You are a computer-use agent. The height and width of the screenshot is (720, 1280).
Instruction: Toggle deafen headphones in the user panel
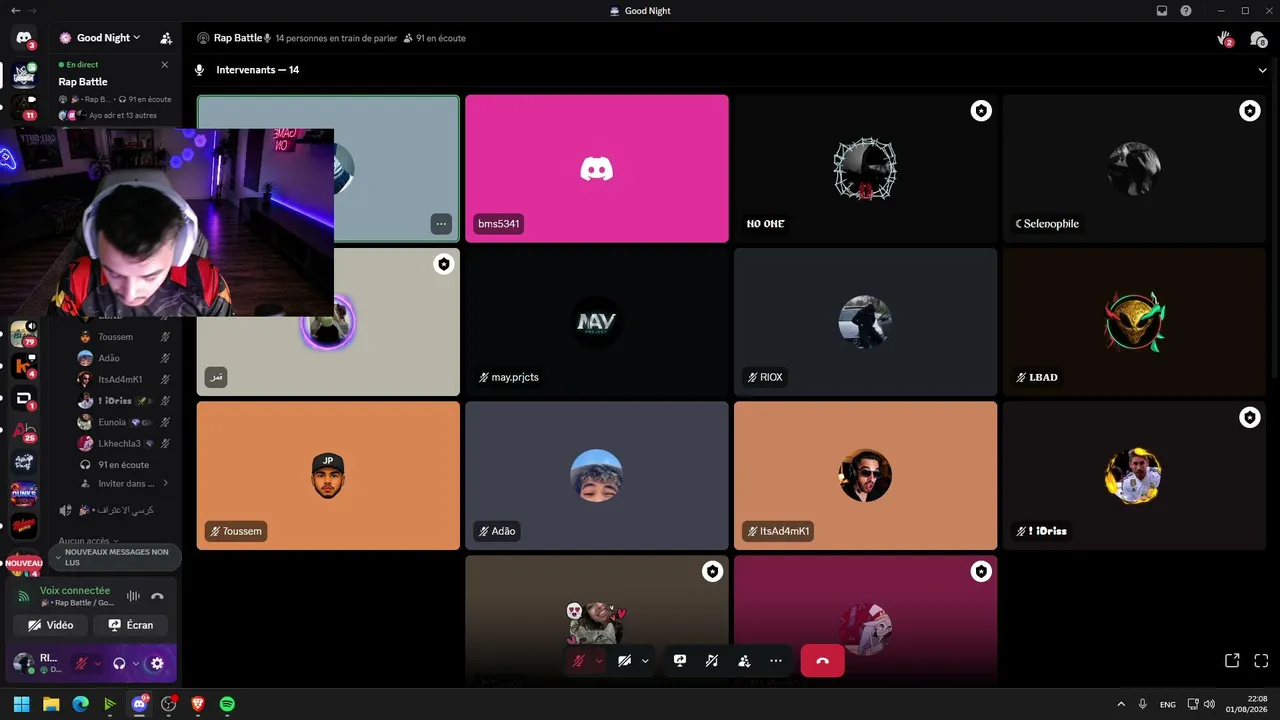119,663
